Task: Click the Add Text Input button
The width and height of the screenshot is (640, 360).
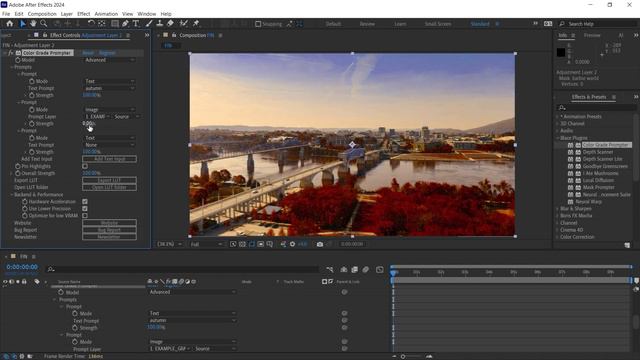Action: [109, 159]
